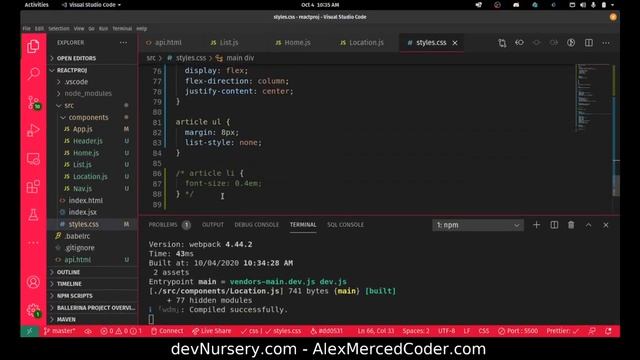Open the Remote Explorer icon
This screenshot has width=640, height=360.
point(33,159)
